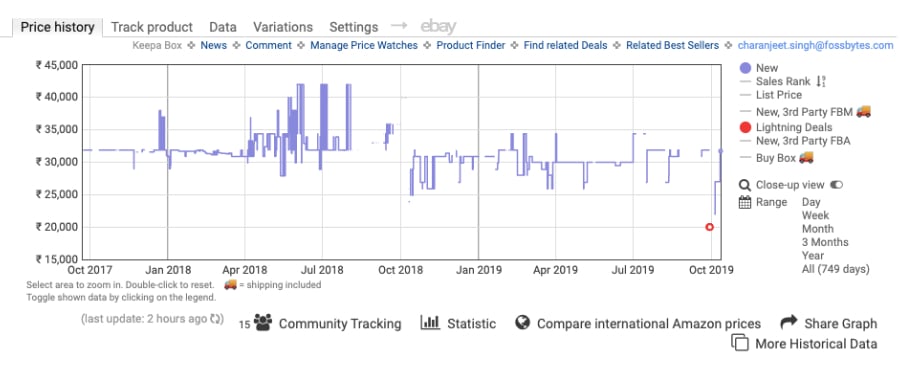Click the Oct 2018 axis label
The width and height of the screenshot is (900, 372).
[x=401, y=270]
